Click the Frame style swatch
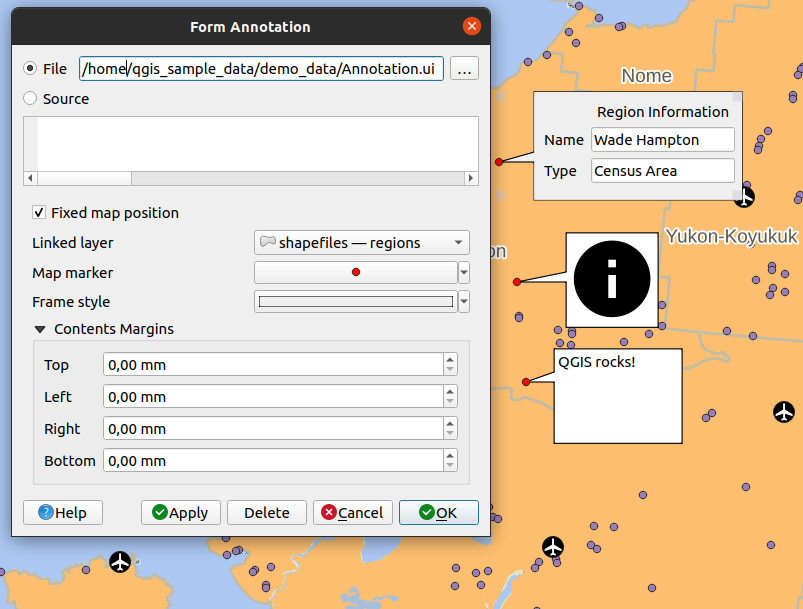This screenshot has height=609, width=803. pyautogui.click(x=355, y=302)
